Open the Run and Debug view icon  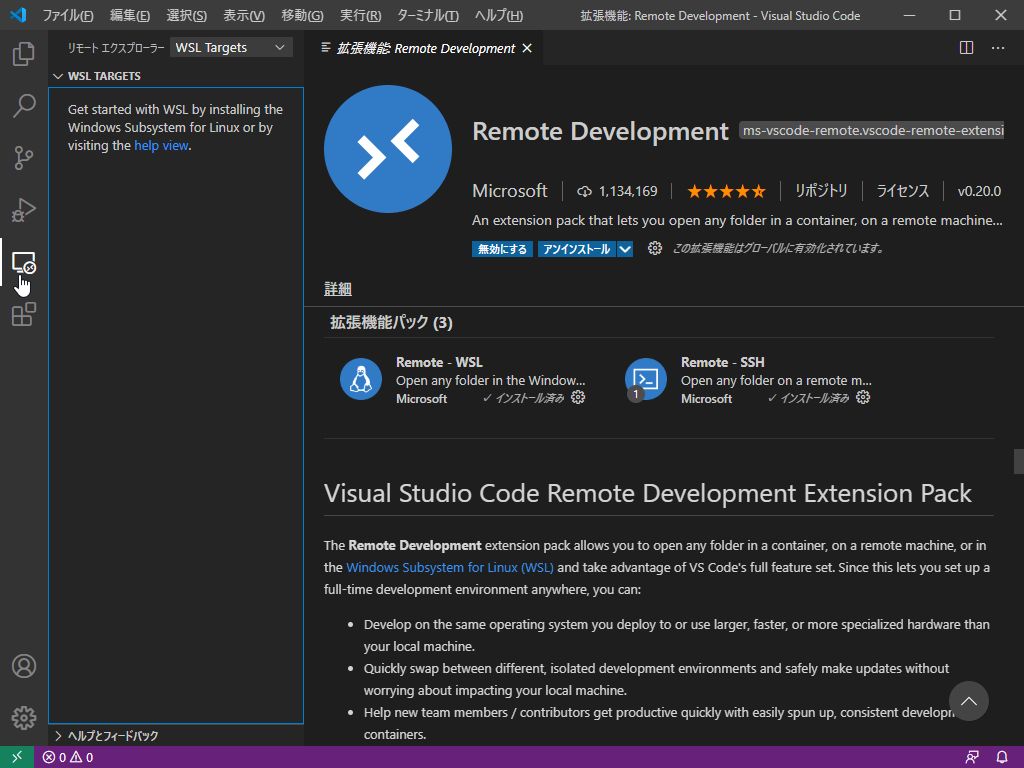coord(24,210)
